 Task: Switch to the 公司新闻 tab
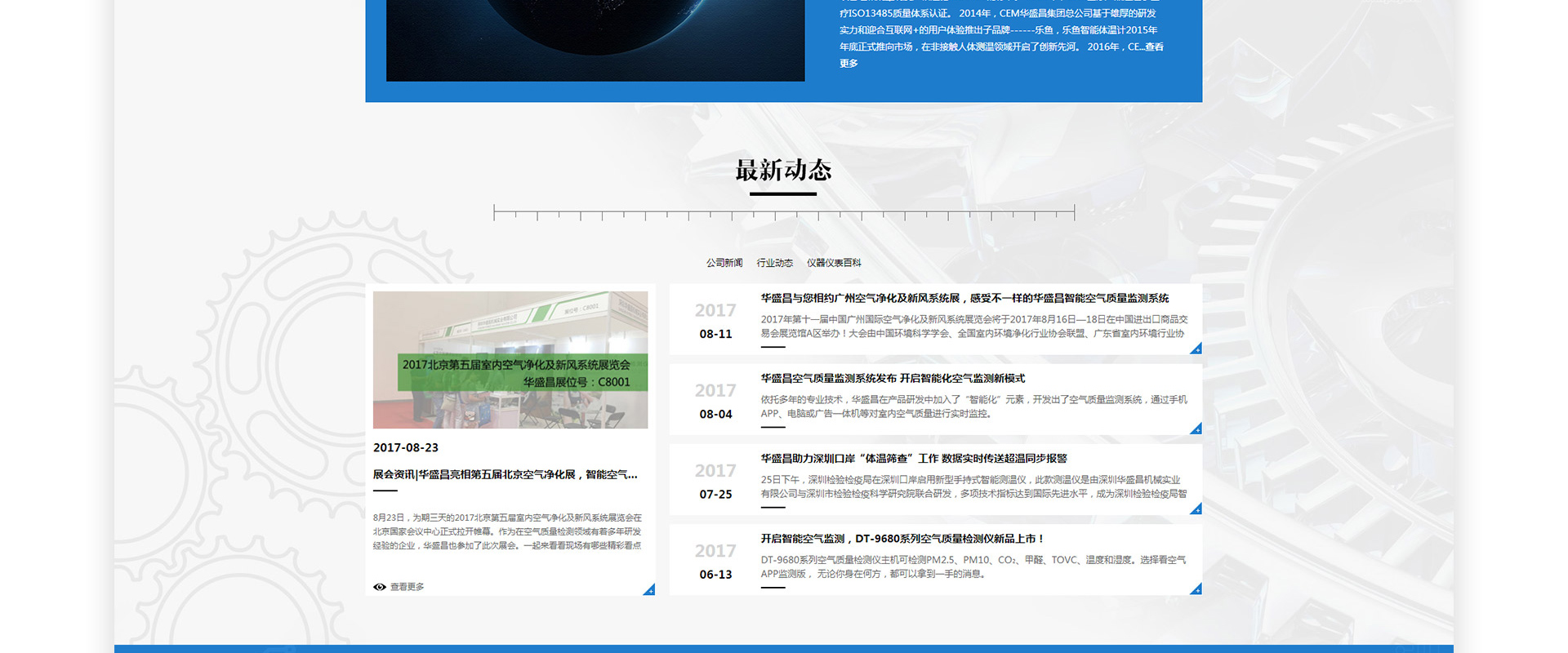724,263
